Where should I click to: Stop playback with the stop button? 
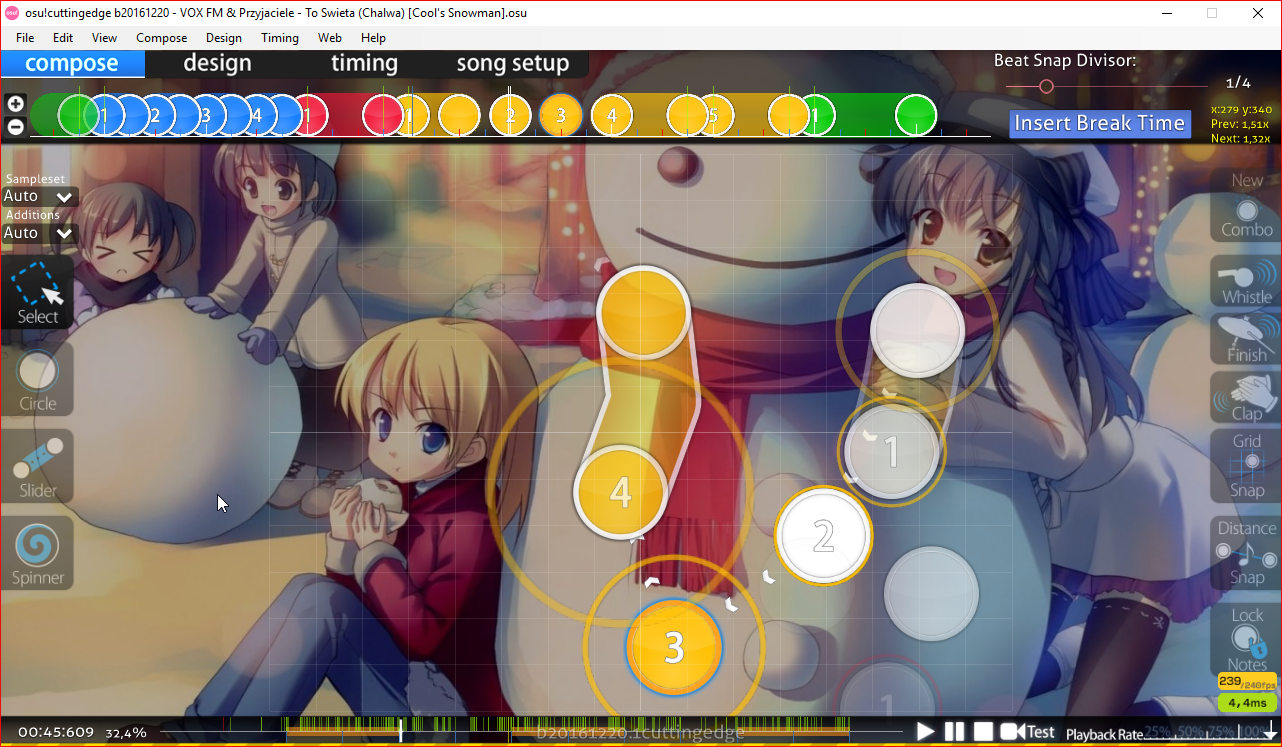pos(984,732)
